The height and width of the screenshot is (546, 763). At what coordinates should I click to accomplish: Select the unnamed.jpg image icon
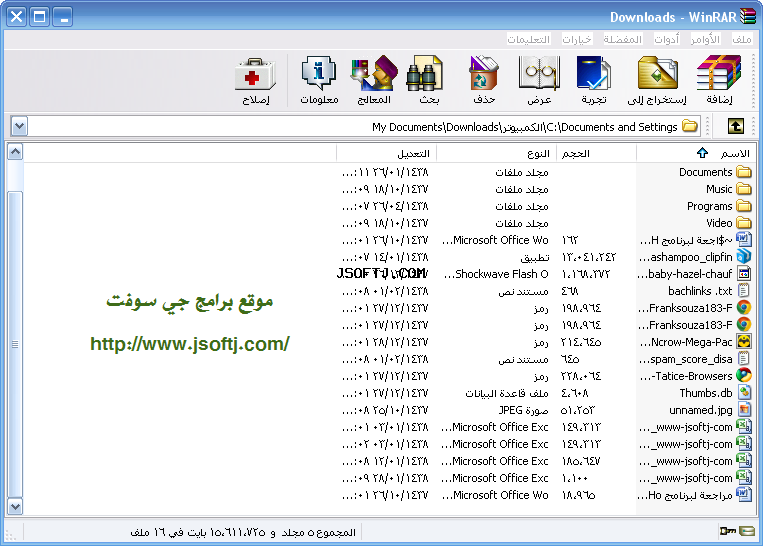744,409
